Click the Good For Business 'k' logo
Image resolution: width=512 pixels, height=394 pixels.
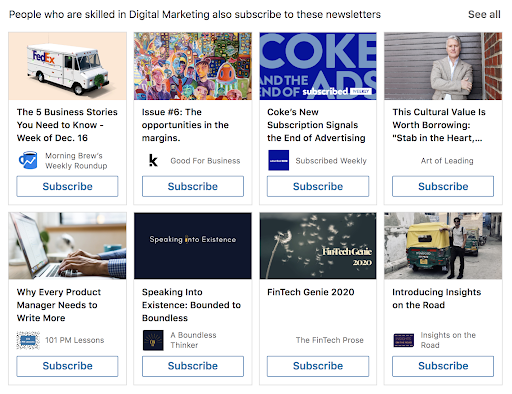point(153,160)
